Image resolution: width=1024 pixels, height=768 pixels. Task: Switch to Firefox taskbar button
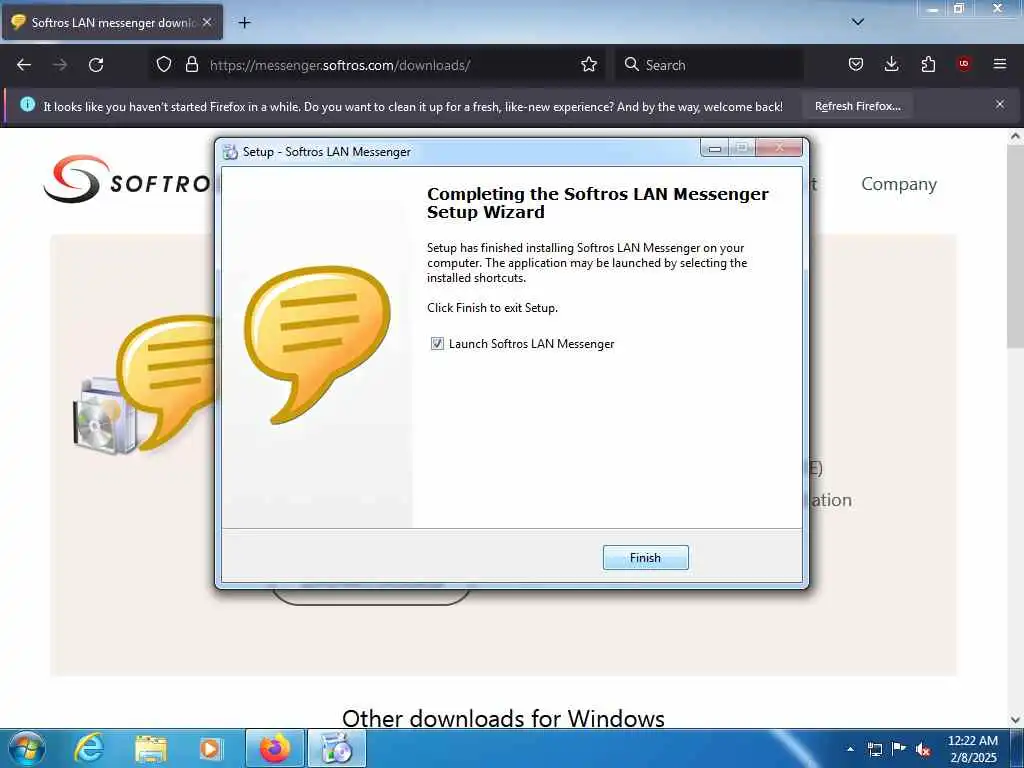pyautogui.click(x=275, y=748)
